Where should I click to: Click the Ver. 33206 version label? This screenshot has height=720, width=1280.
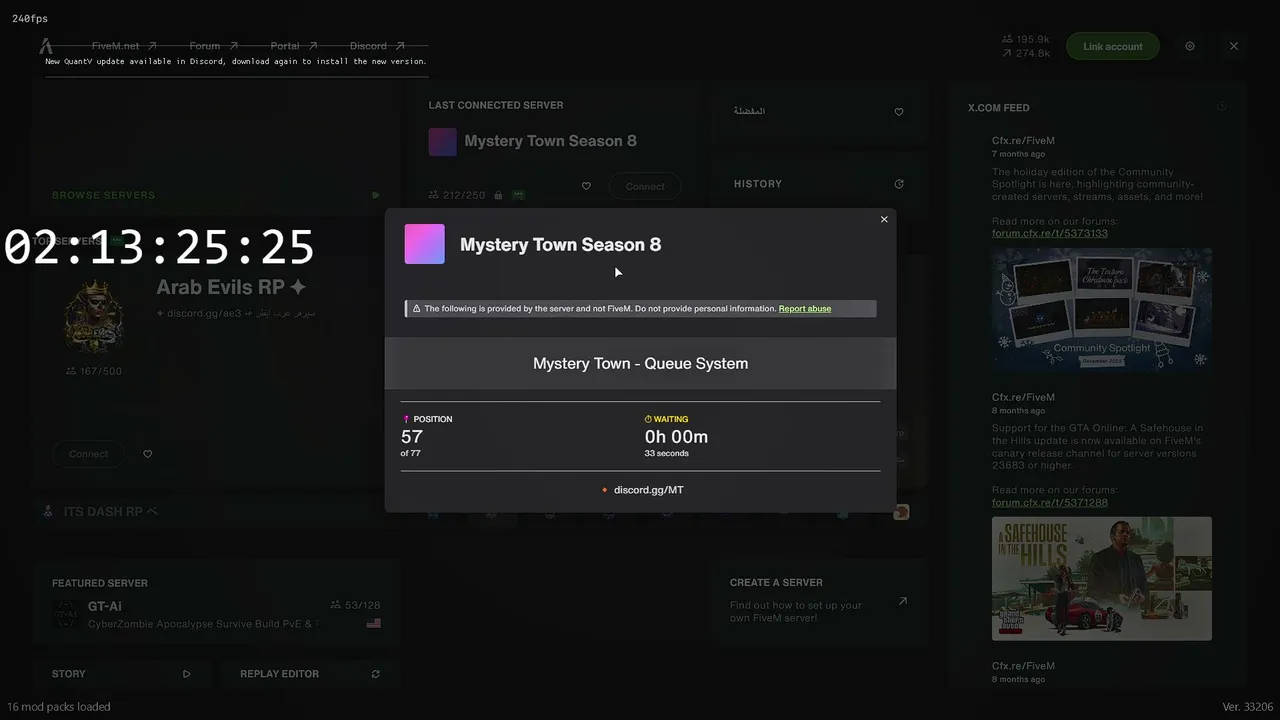coord(1248,707)
